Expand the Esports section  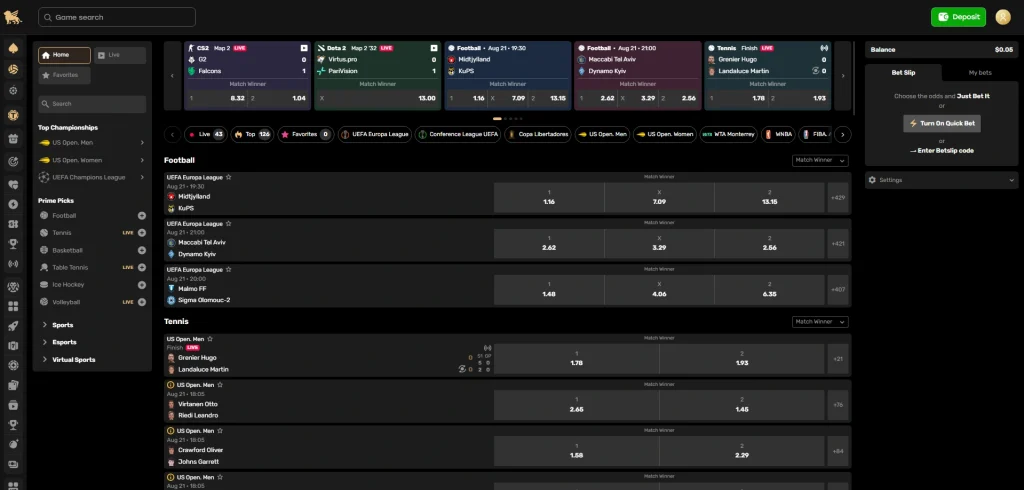coord(64,342)
